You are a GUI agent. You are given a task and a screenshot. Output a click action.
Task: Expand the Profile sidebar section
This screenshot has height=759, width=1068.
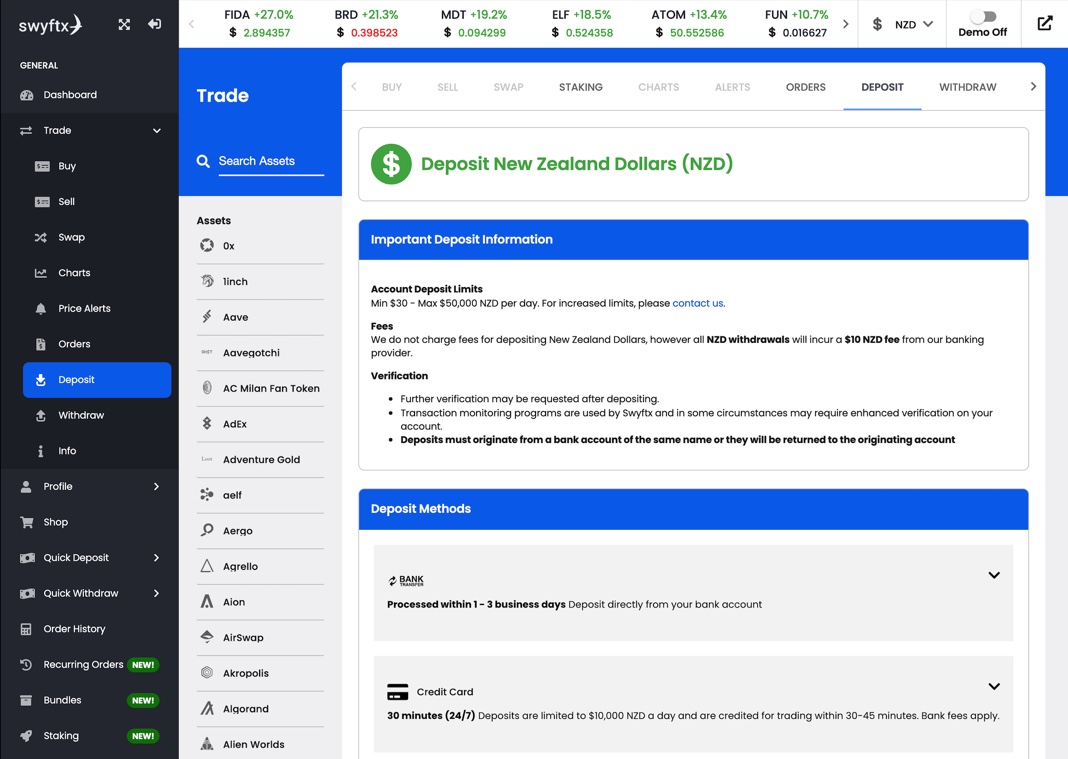click(x=157, y=486)
